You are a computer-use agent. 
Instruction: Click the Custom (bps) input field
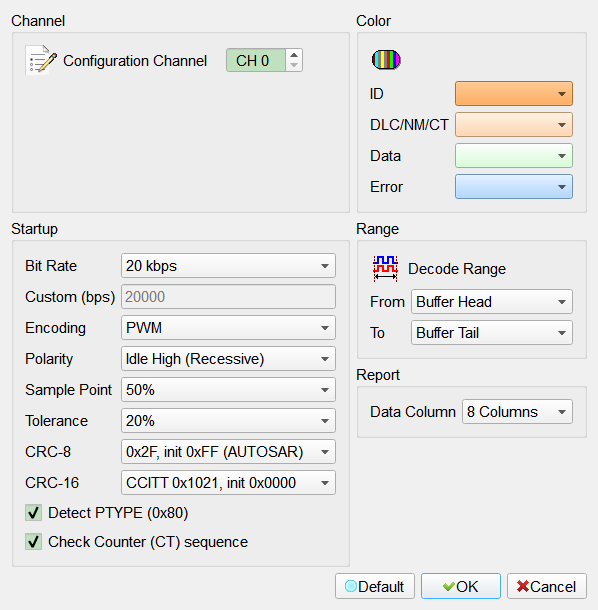pos(228,297)
